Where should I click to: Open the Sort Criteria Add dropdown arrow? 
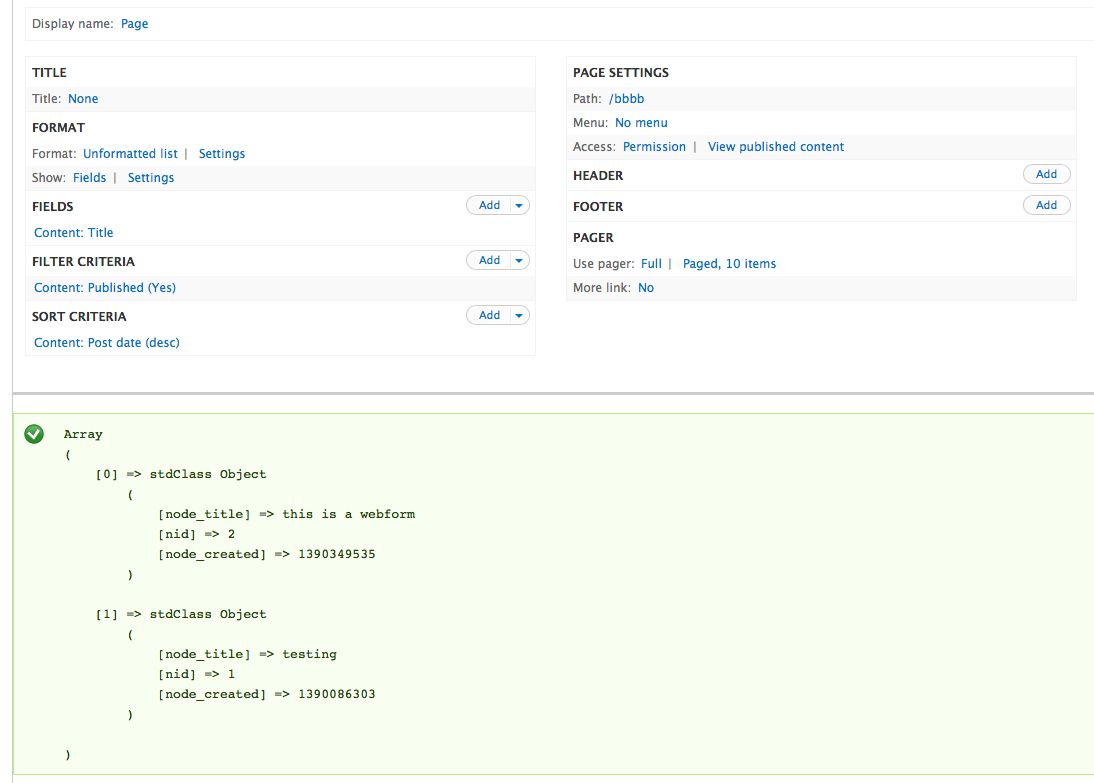click(x=519, y=315)
